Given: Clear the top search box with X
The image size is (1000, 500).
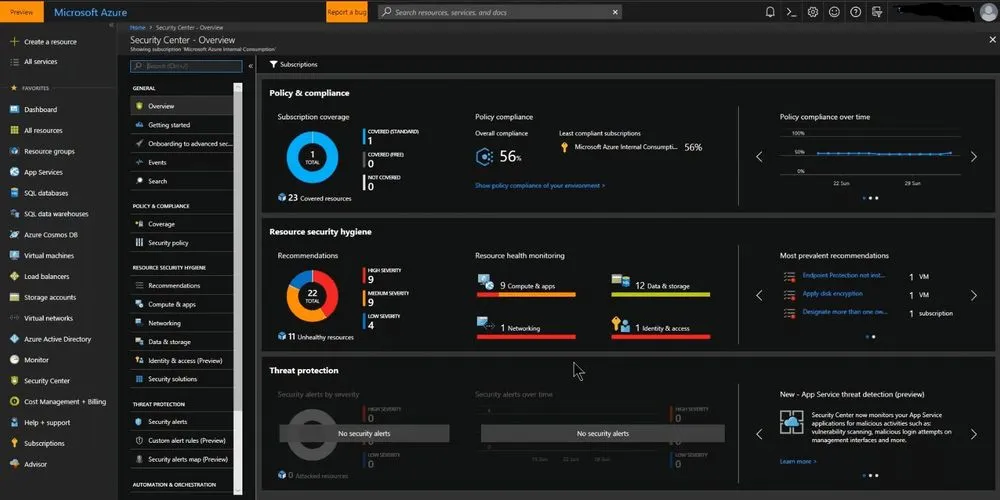Looking at the screenshot, I should 615,12.
